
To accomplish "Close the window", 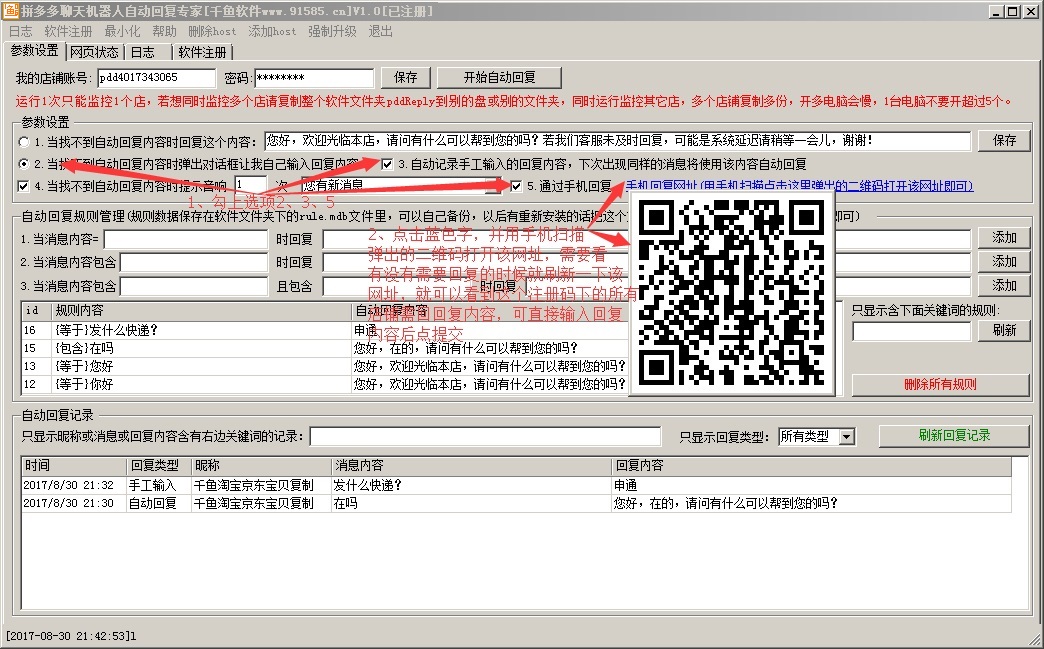I will 1029,11.
